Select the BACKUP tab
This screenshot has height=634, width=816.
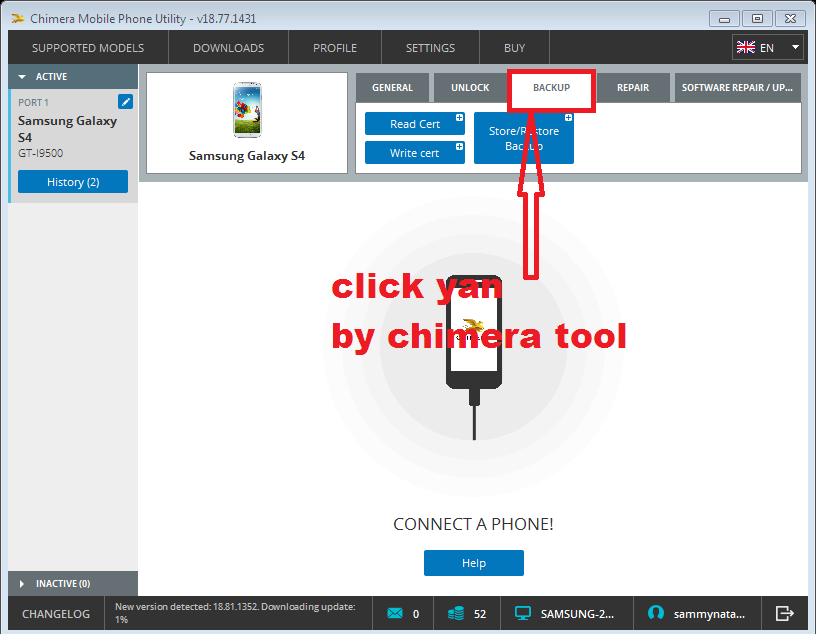coord(551,87)
